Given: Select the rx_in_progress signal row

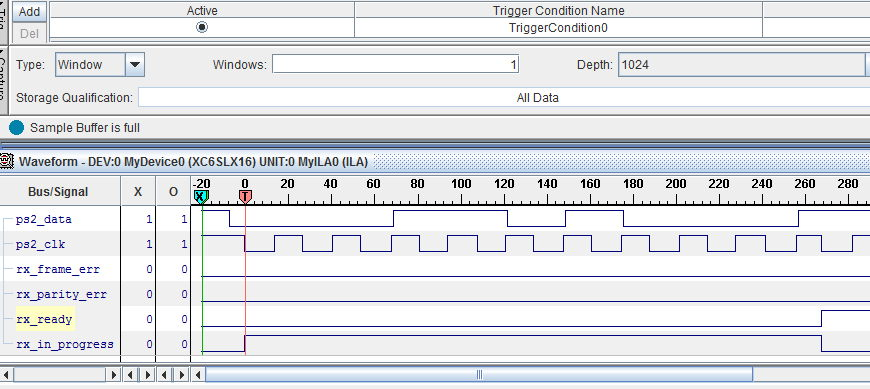Looking at the screenshot, I should (x=64, y=344).
